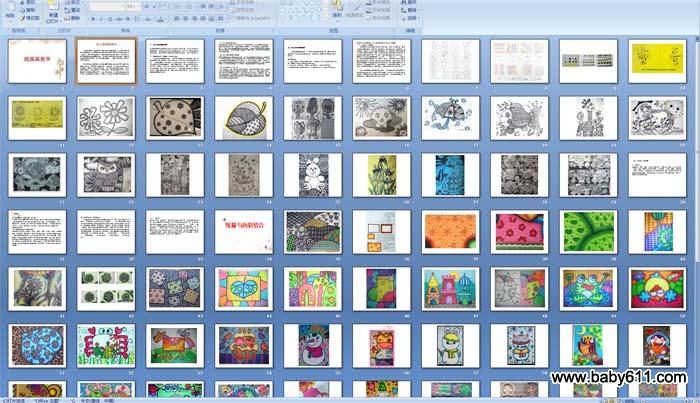
Task: Open the Font group dialog launcher
Action: [168, 30]
